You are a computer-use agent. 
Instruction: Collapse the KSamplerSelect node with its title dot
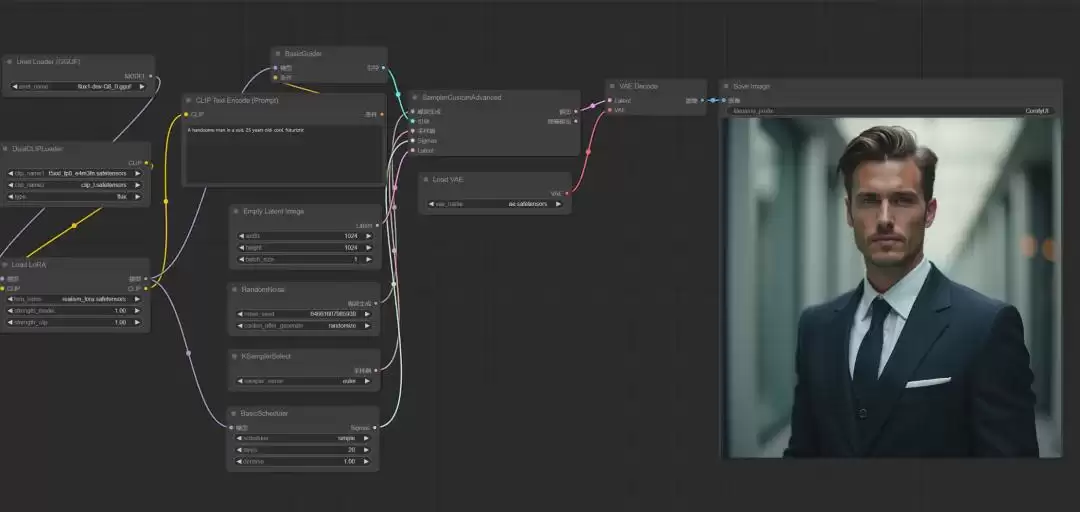click(x=235, y=357)
